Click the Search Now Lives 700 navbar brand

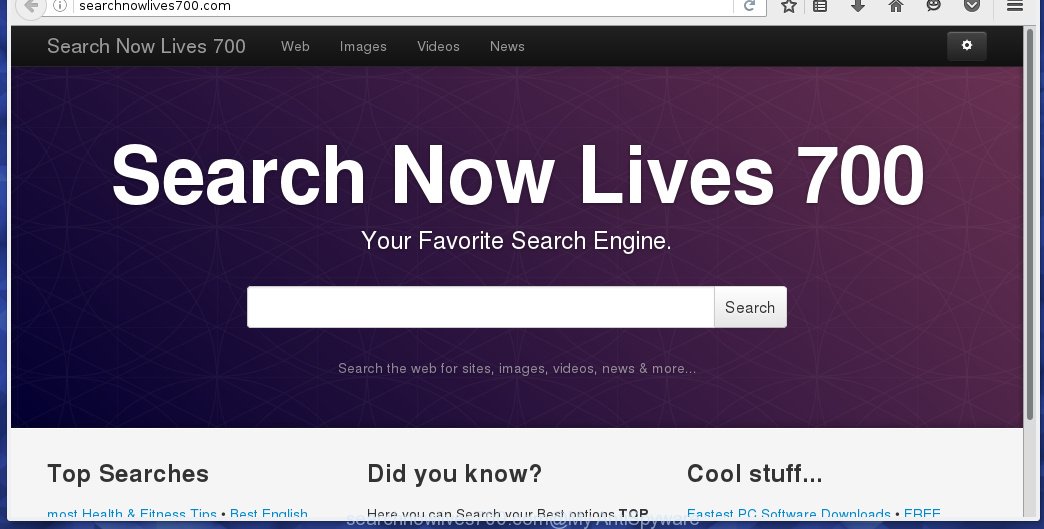(x=146, y=46)
